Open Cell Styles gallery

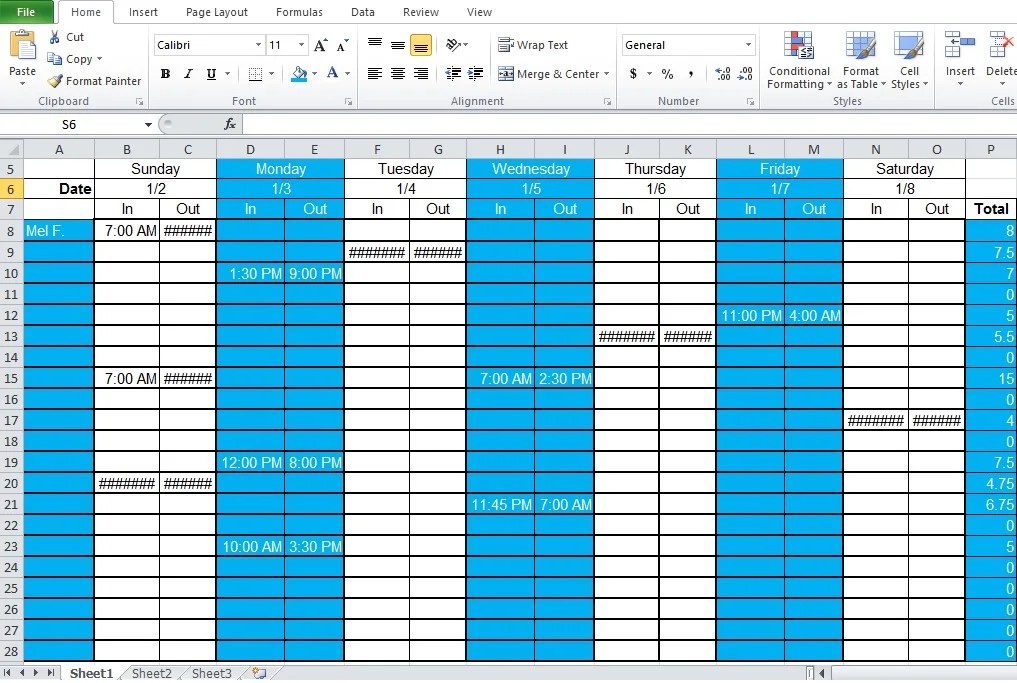[909, 60]
